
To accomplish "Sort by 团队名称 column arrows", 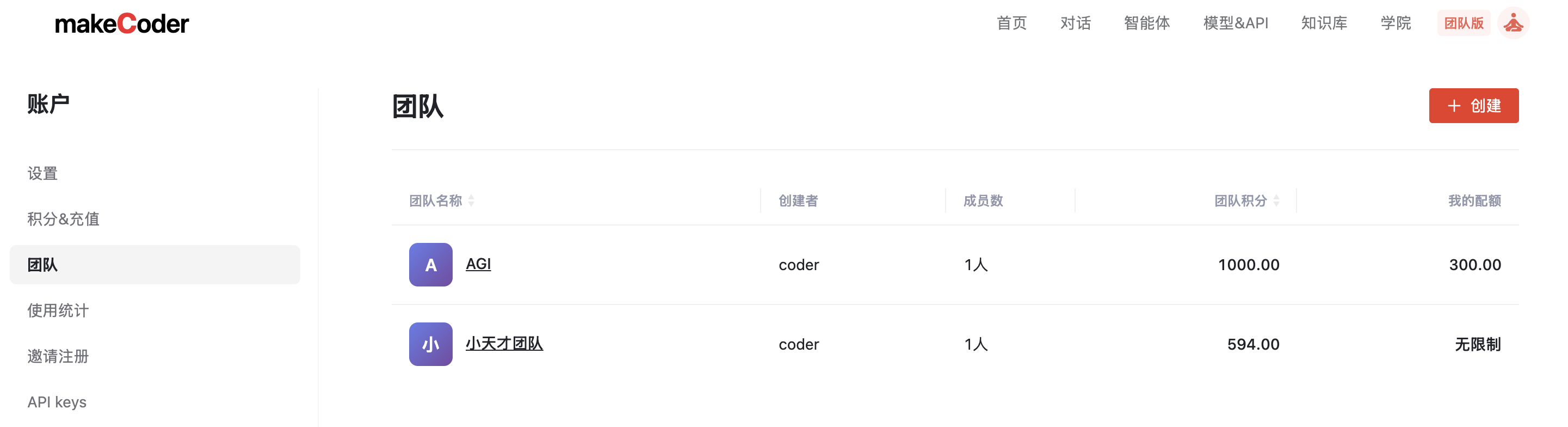I will [471, 200].
